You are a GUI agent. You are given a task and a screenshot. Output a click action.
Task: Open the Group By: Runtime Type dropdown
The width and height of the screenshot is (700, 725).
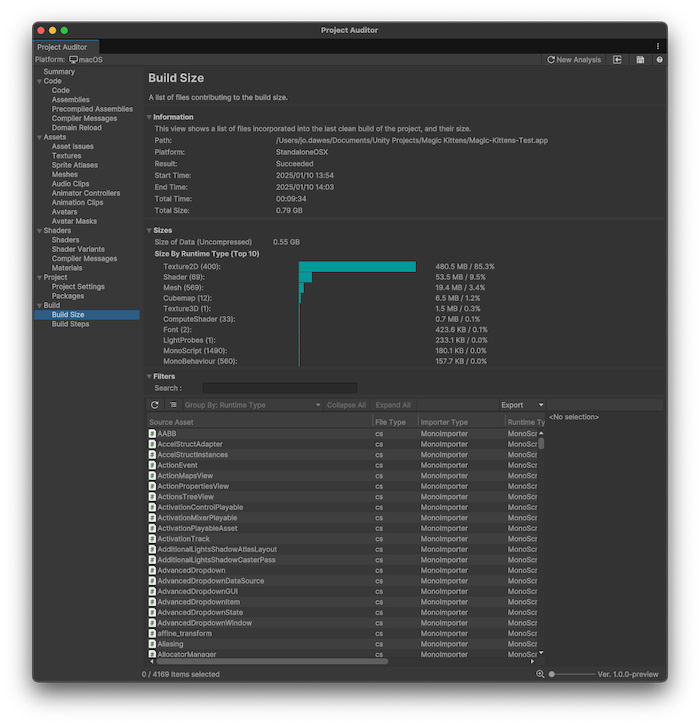pyautogui.click(x=252, y=405)
